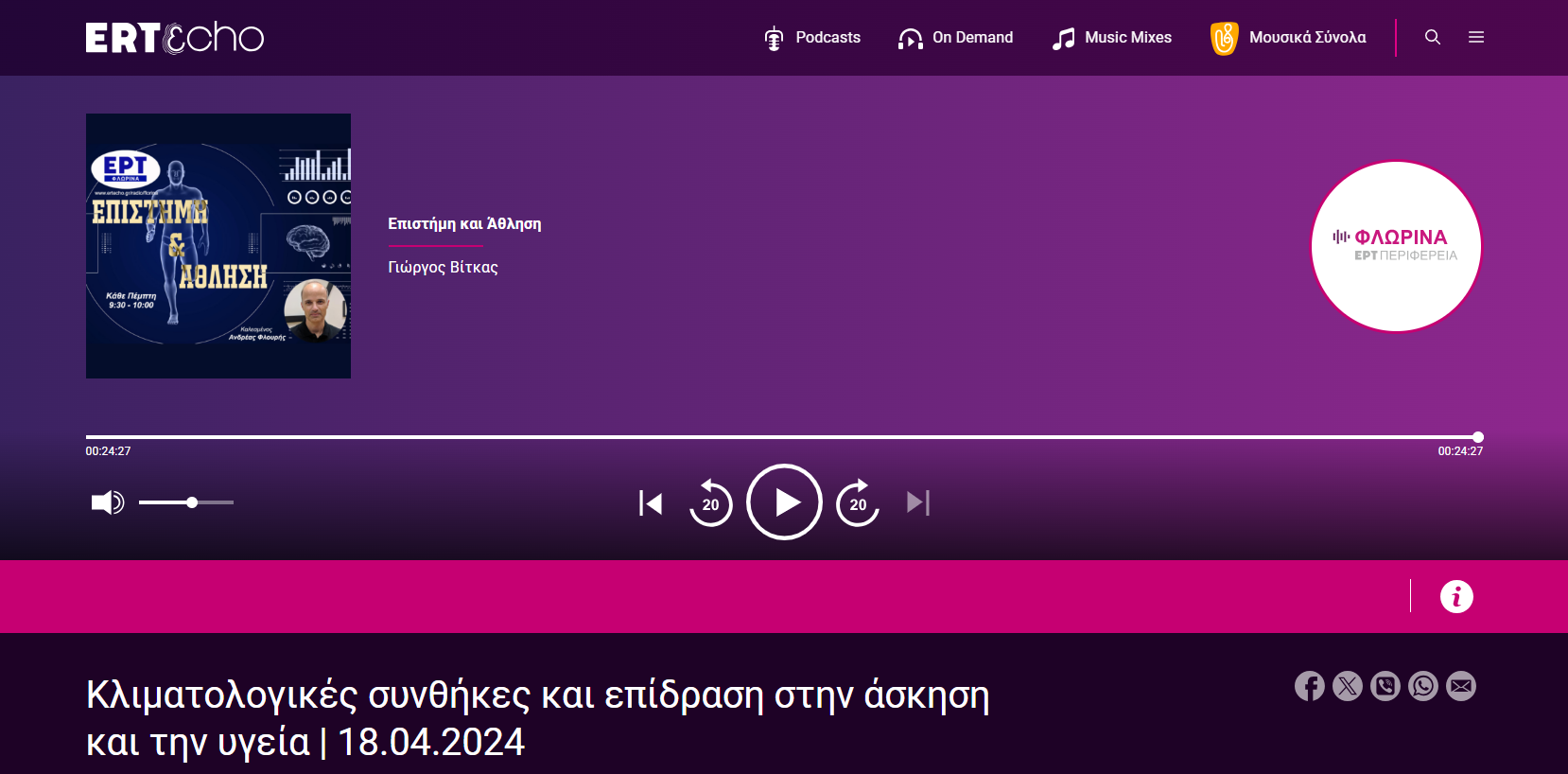Open the search magnifier

(1433, 37)
